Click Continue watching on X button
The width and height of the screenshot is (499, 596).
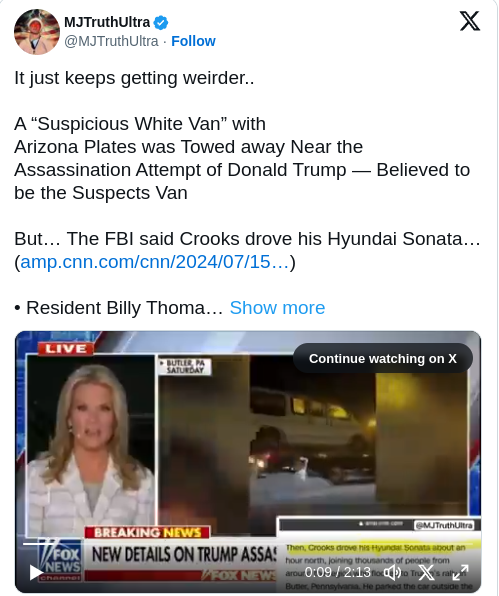tap(383, 358)
